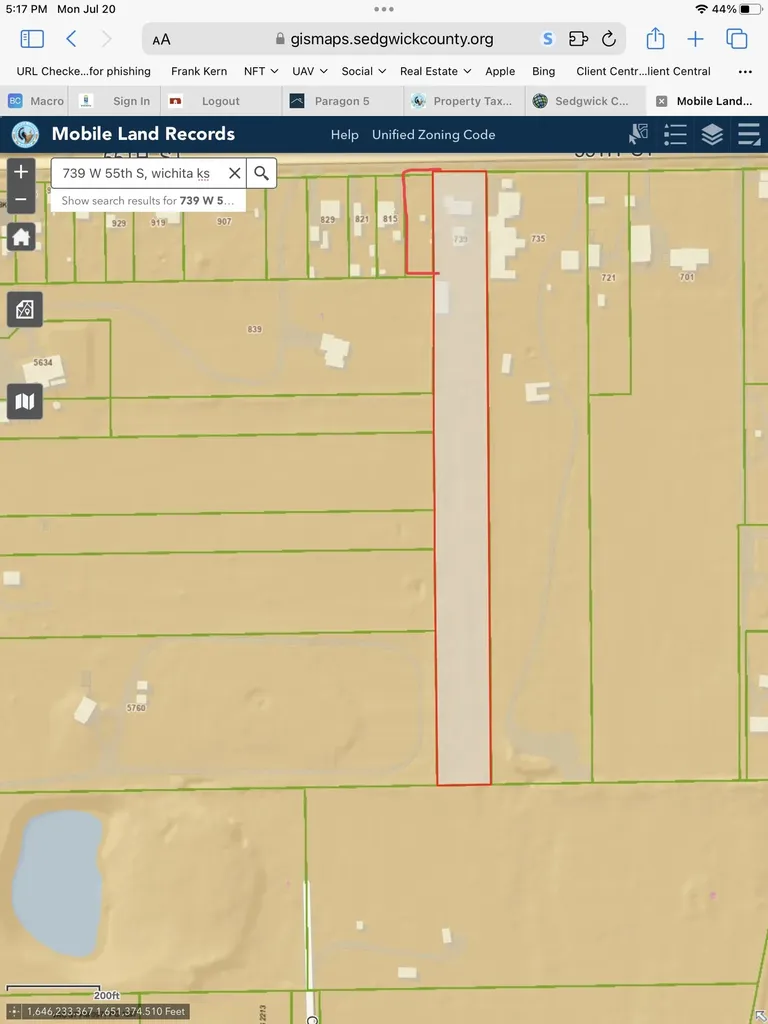Viewport: 768px width, 1024px height.
Task: Expand the Real Estate bookmarks folder
Action: click(436, 71)
